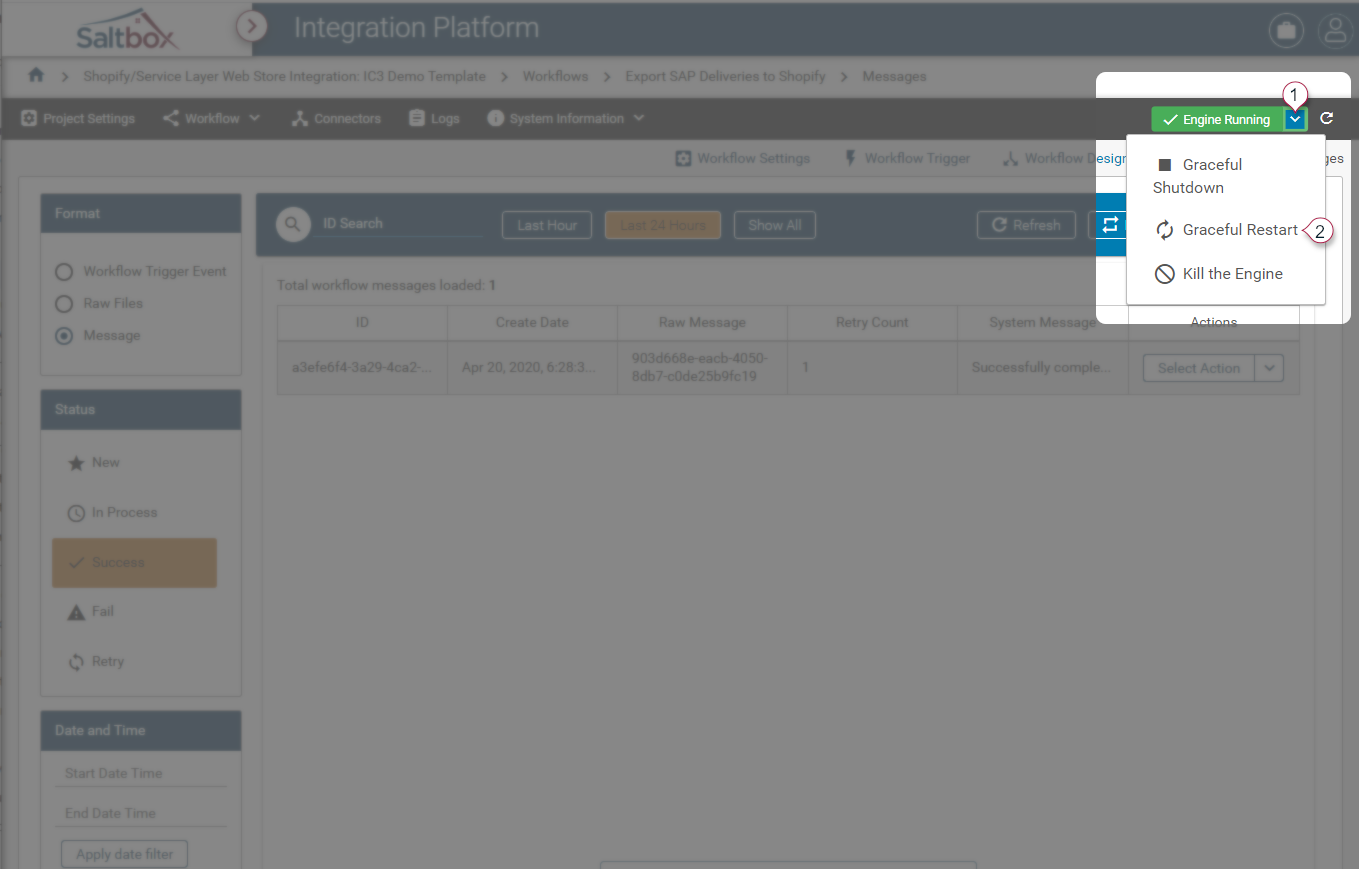This screenshot has height=869, width=1359.
Task: Show messages from the Last 24 Hours
Action: tap(663, 225)
